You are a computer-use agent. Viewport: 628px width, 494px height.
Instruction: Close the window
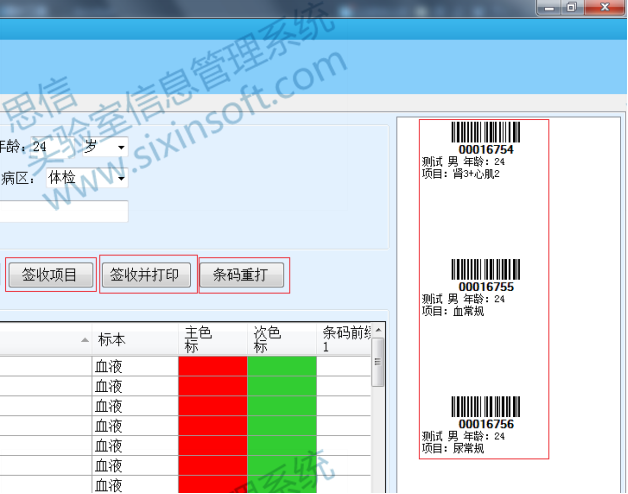click(x=605, y=7)
